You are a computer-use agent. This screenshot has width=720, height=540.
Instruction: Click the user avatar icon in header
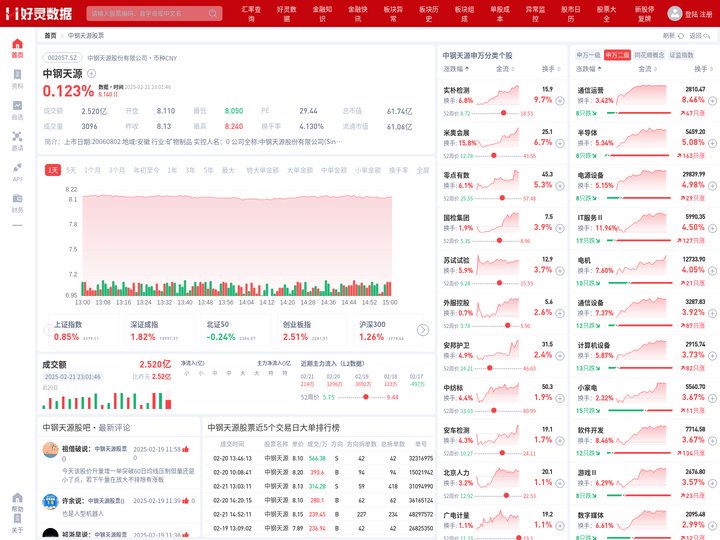(x=675, y=13)
